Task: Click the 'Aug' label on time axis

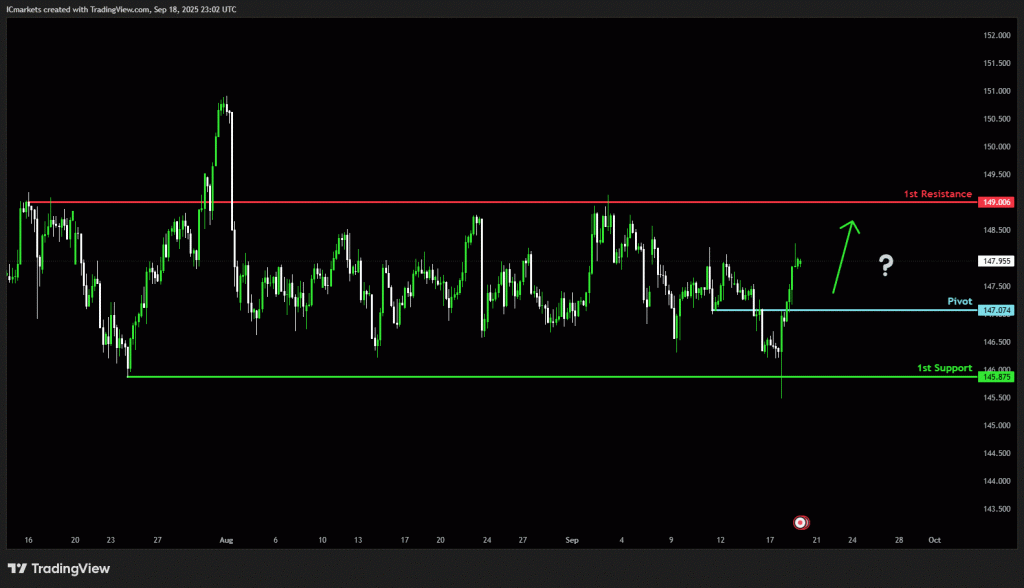Action: [226, 540]
